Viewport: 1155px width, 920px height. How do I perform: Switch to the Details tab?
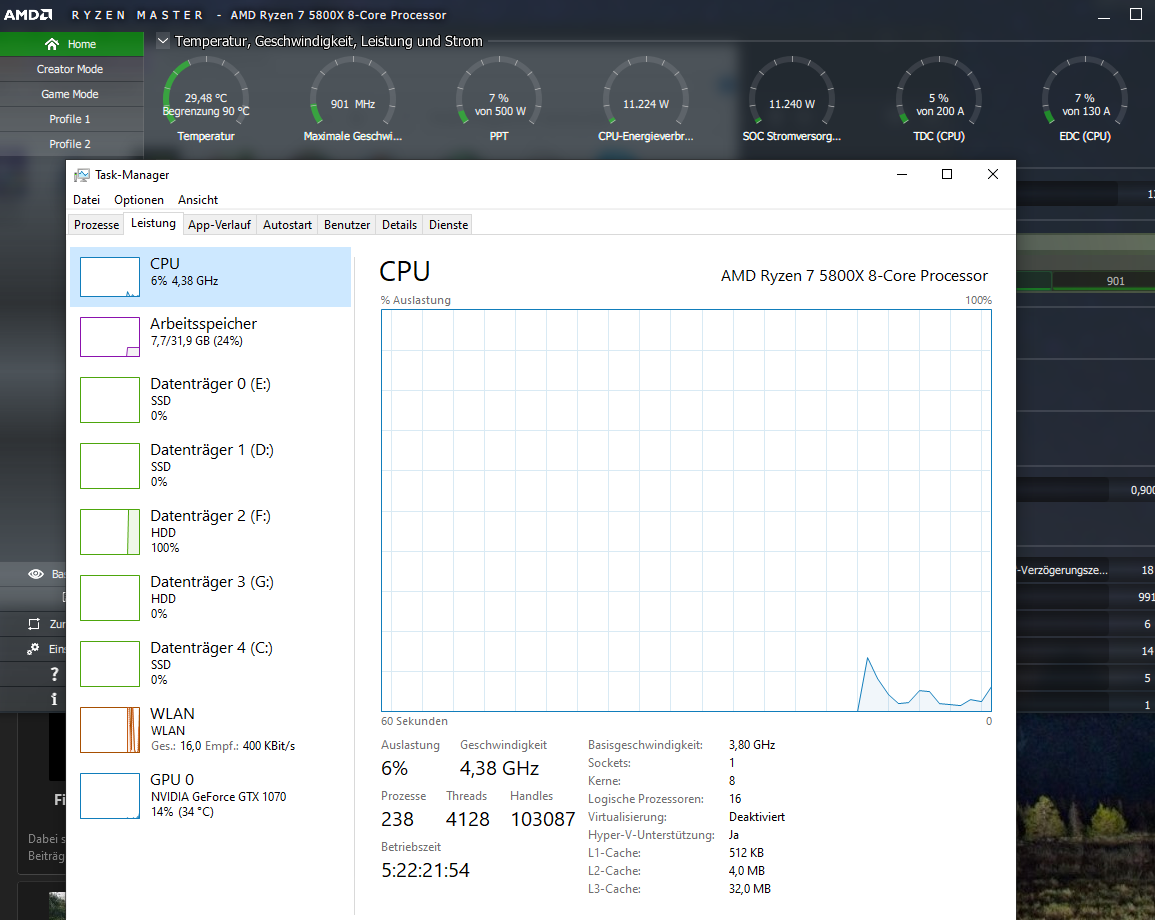click(399, 225)
